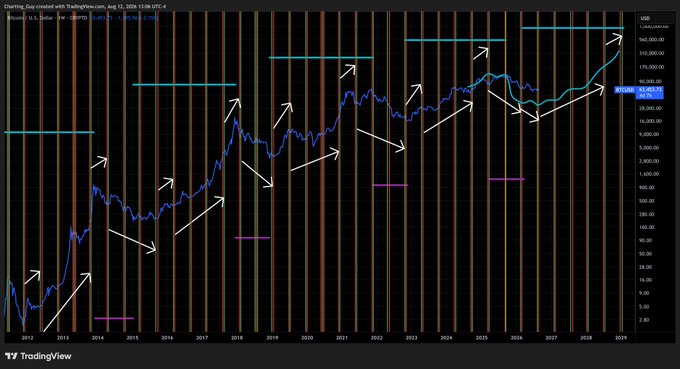Select the 28,000.00 price axis label
Screen dimensions: 680x369
651,108
